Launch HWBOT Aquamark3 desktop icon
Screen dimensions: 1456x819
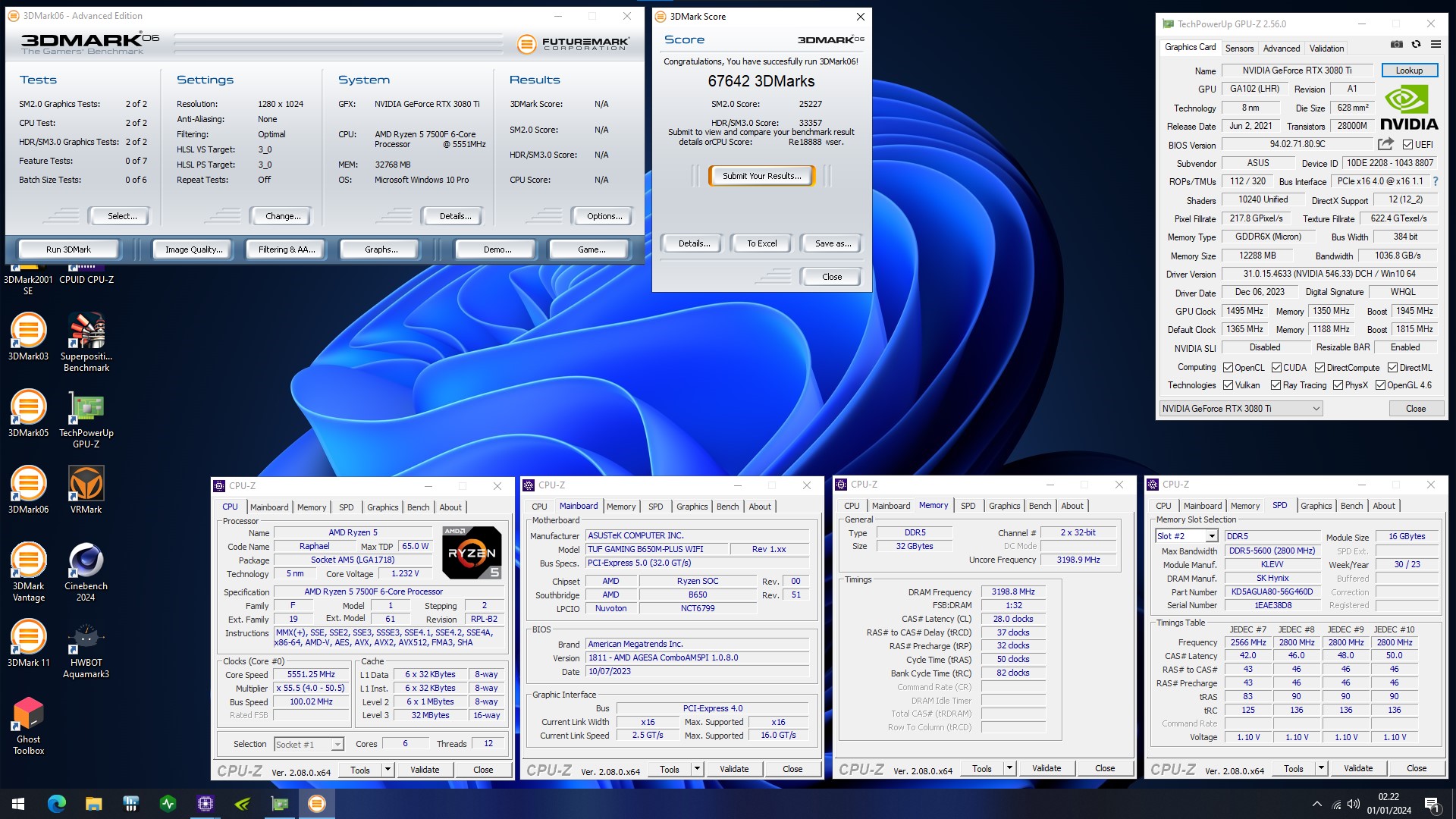86,648
